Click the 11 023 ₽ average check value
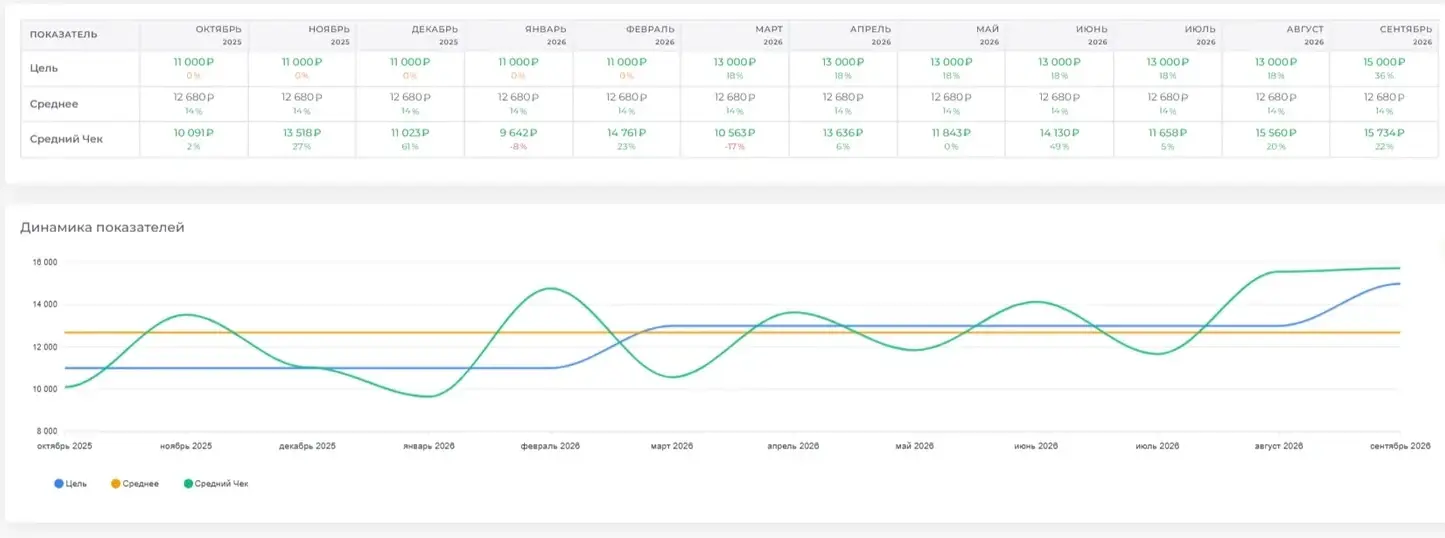 pos(410,133)
